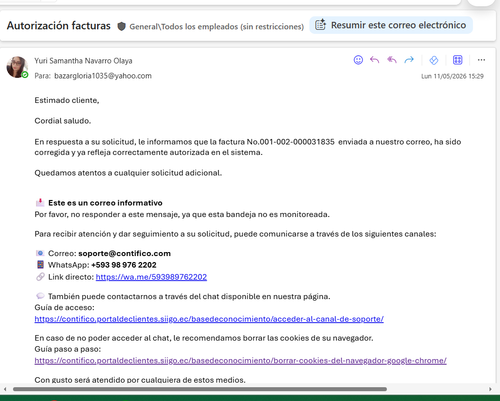
Task: Click the sparkle summary icon
Action: [x=320, y=25]
